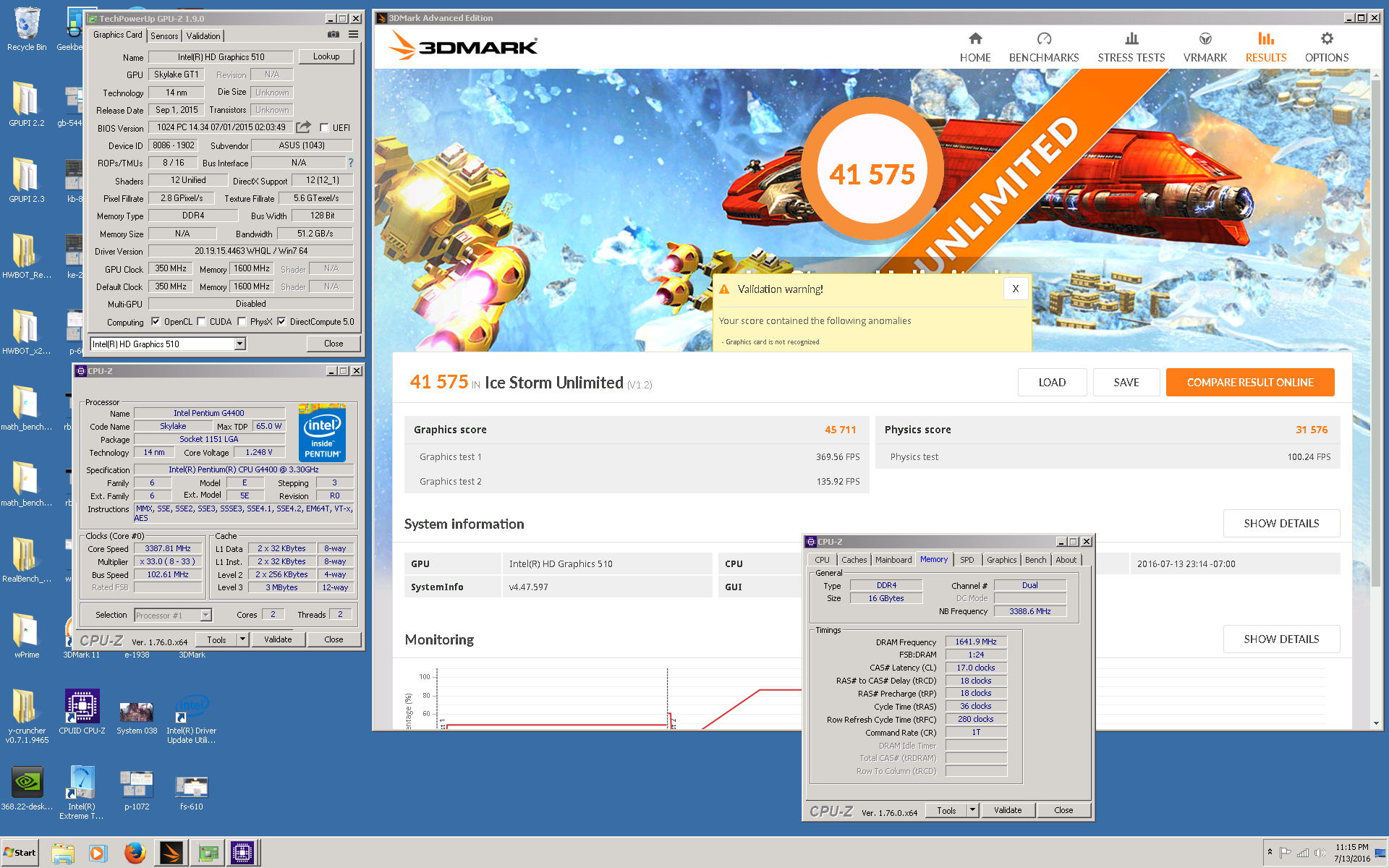Switch to Sensors tab in GPU-Z
The height and width of the screenshot is (868, 1389).
coord(164,36)
